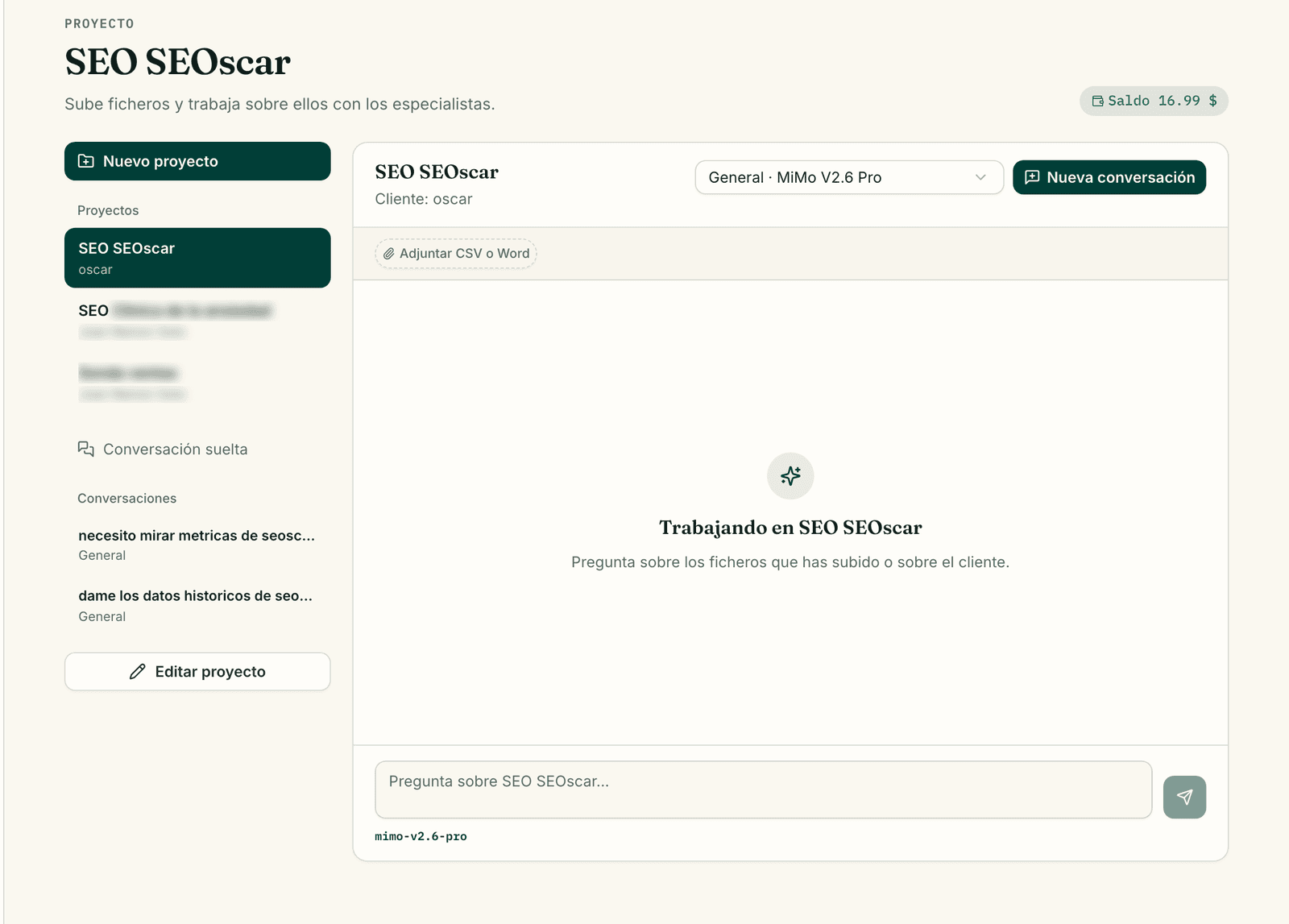Viewport: 1289px width, 924px height.
Task: Click the chat bubbles icon by Conversación suelta
Action: (x=85, y=449)
